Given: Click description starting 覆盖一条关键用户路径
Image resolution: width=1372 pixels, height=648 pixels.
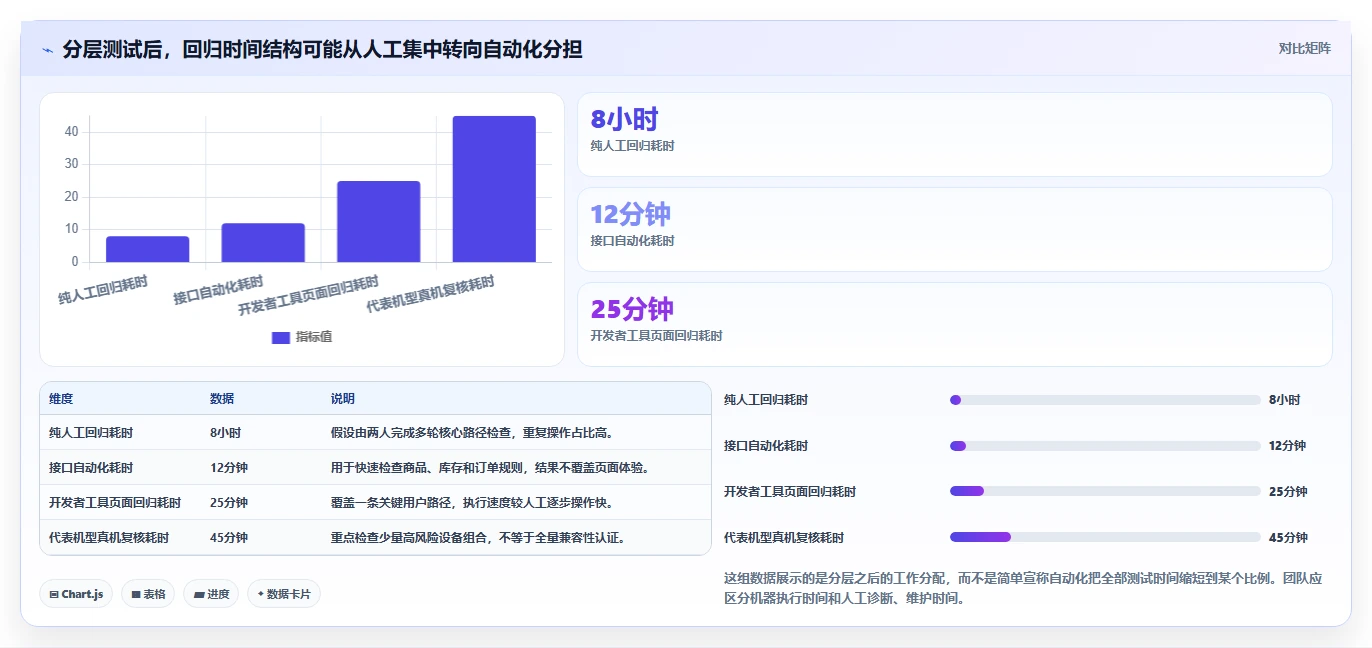Looking at the screenshot, I should [472, 503].
